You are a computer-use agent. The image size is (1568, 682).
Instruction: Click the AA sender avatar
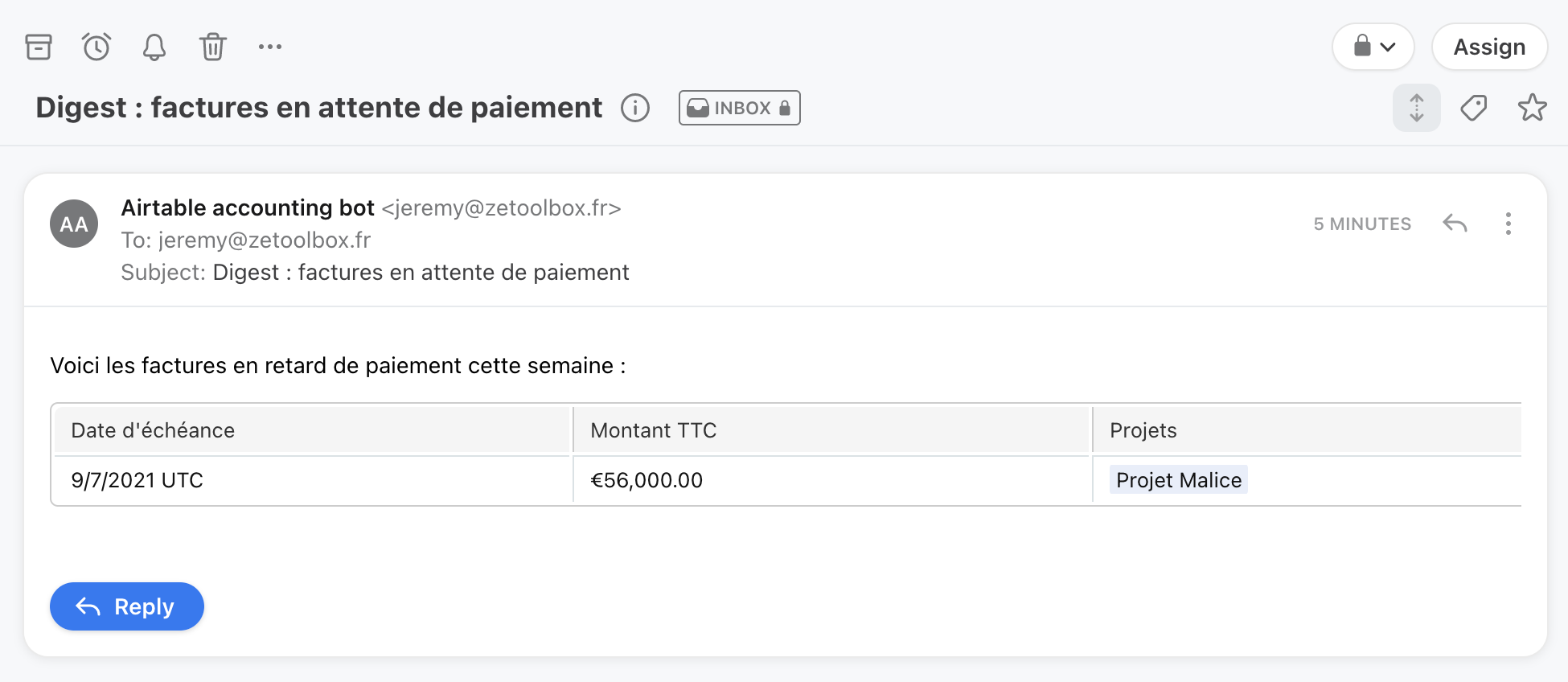pos(74,224)
